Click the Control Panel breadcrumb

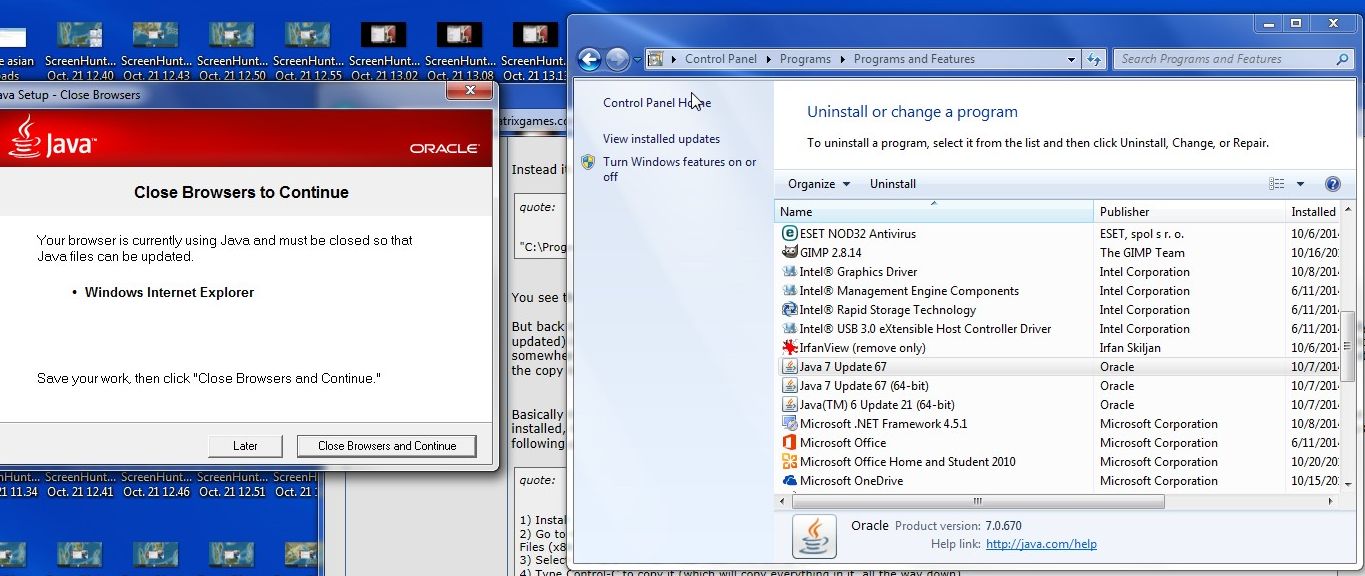[720, 59]
